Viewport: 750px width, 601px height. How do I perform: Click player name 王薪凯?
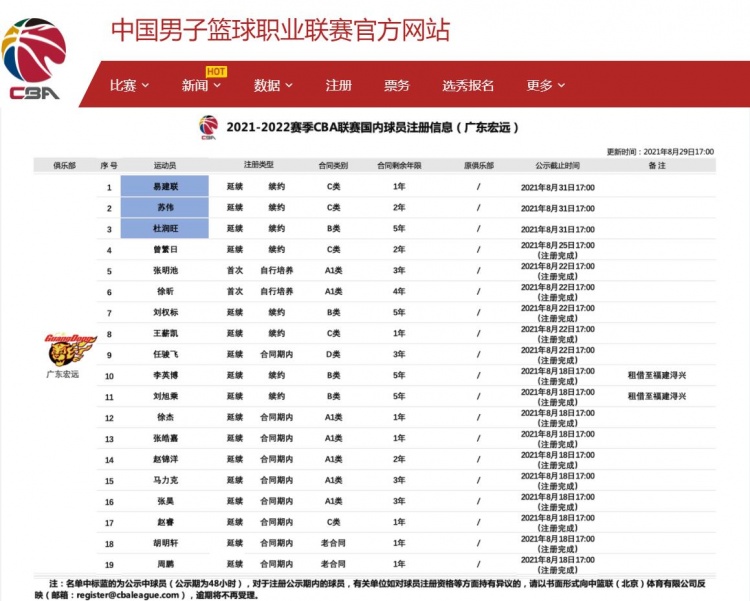[x=165, y=333]
